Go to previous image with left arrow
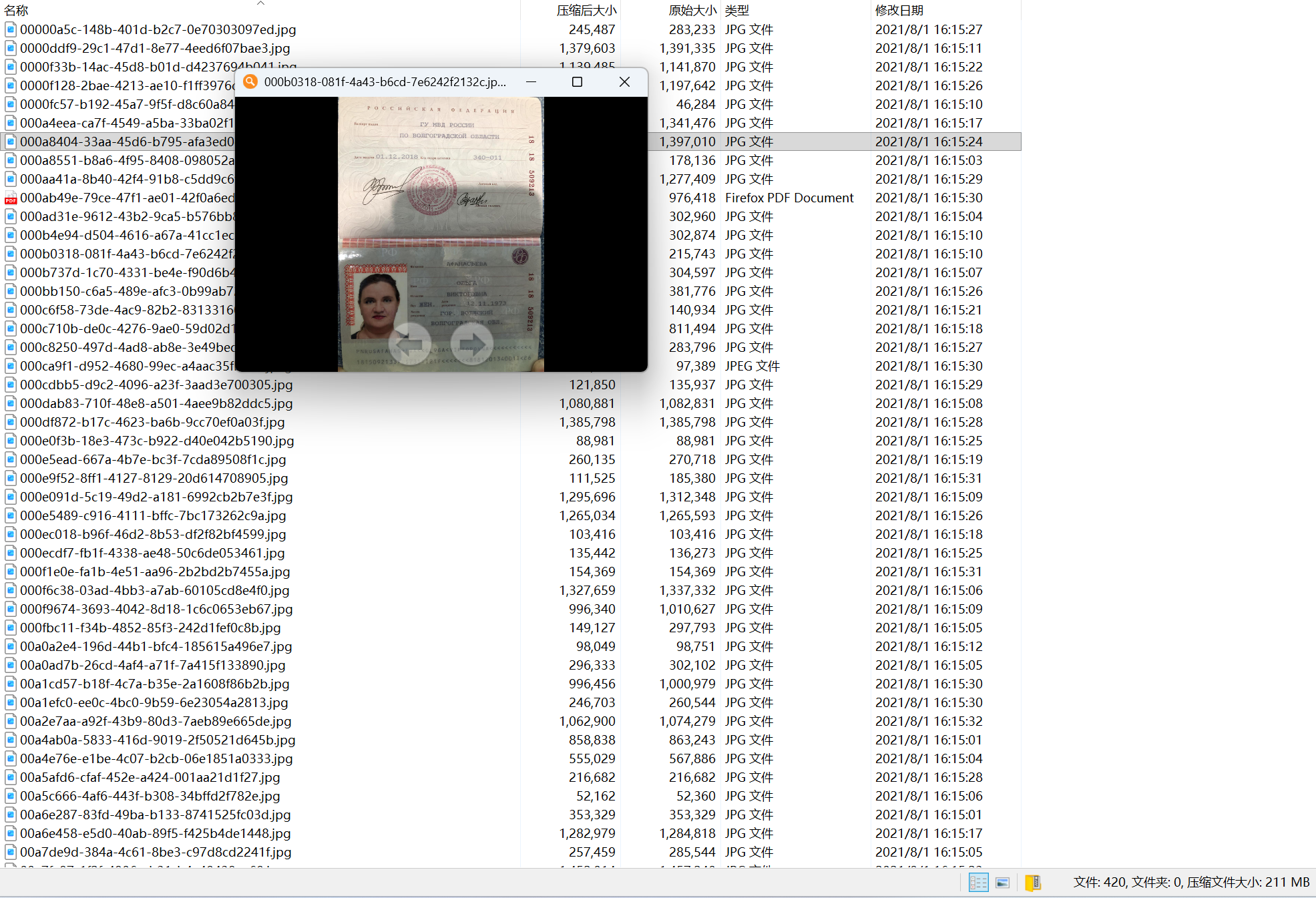The height and width of the screenshot is (898, 1316). (409, 343)
